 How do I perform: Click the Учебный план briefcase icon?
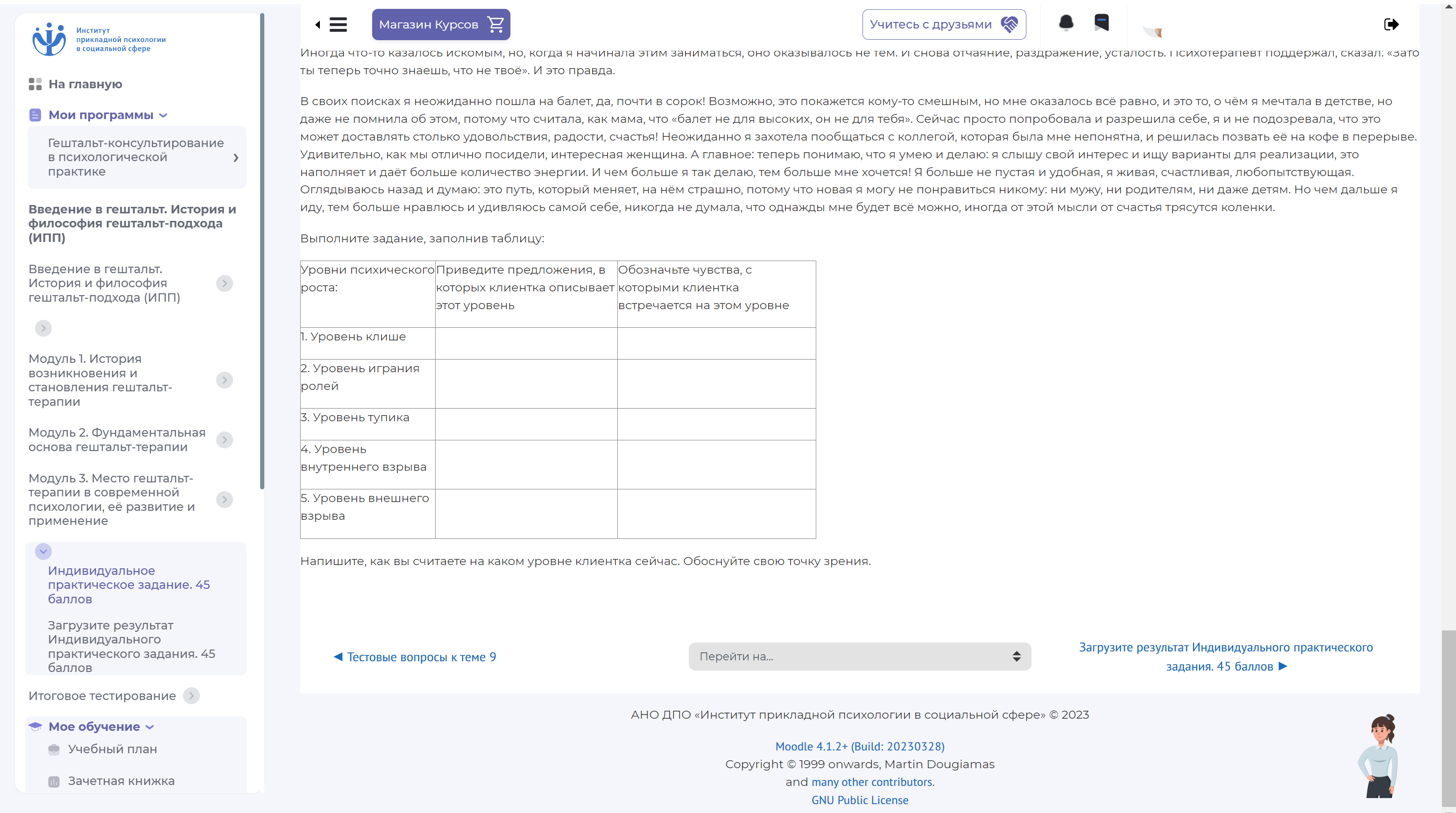coord(54,749)
